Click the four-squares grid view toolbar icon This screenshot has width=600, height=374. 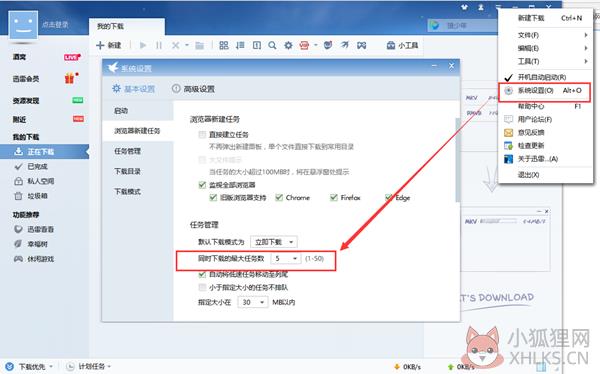(x=224, y=46)
